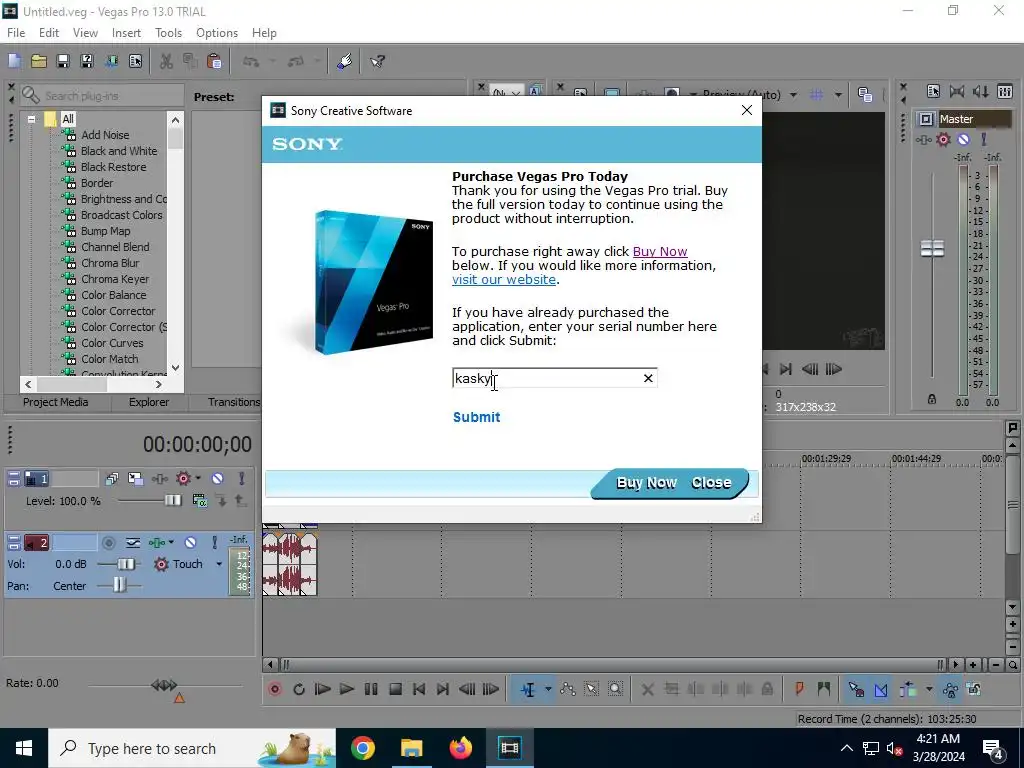Screen dimensions: 1024x768
Task: Adjust the Pan slider on track 2
Action: 119,585
